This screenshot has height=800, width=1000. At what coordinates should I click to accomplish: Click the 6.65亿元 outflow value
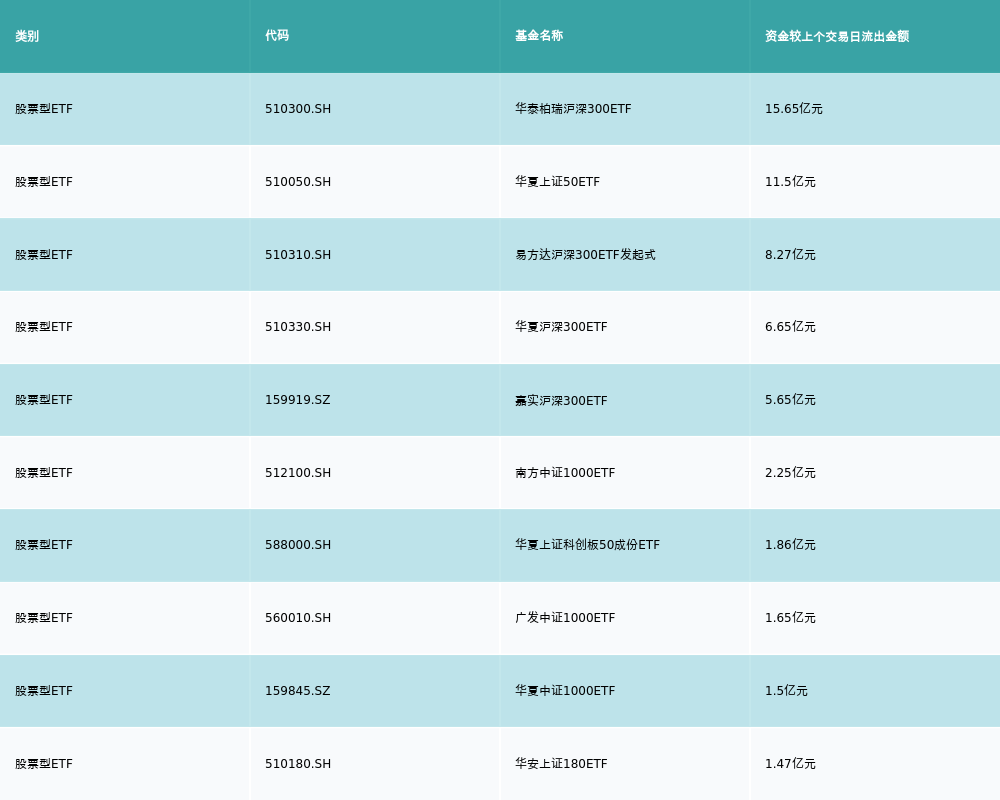point(790,327)
